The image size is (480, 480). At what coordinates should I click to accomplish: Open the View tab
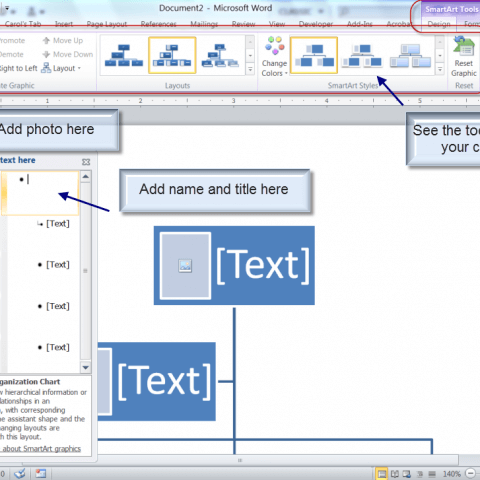click(x=277, y=24)
